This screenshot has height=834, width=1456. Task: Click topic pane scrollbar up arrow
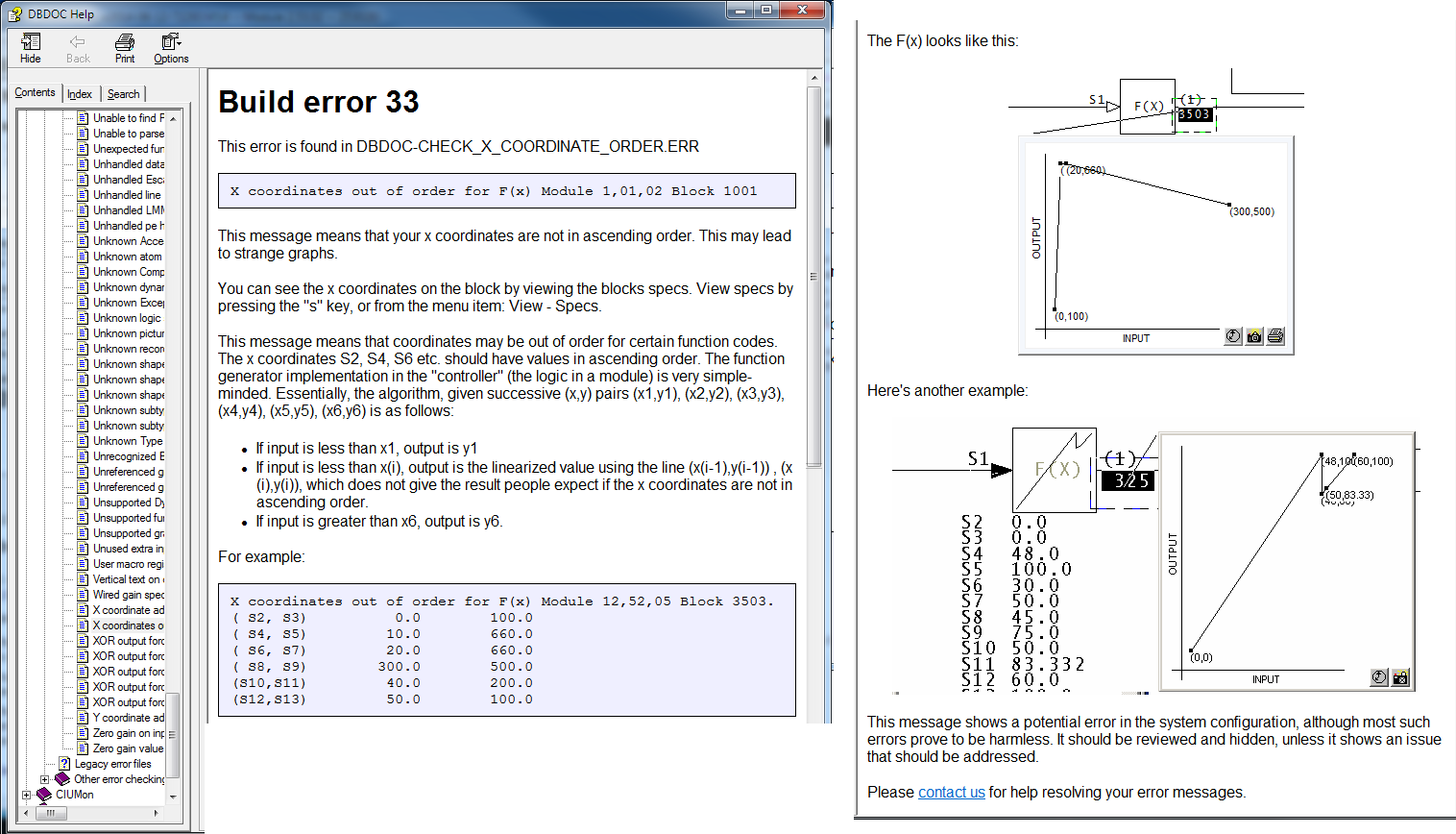point(814,78)
